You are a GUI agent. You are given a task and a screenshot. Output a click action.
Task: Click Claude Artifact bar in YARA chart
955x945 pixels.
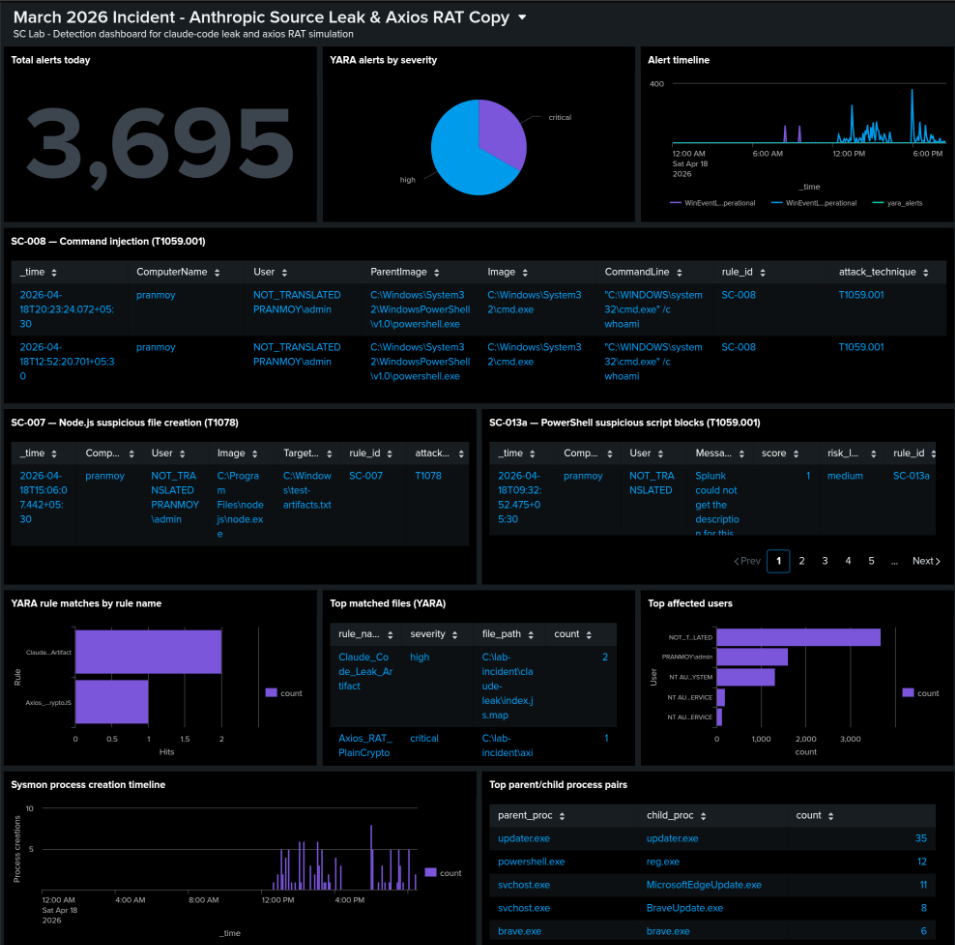tap(148, 652)
